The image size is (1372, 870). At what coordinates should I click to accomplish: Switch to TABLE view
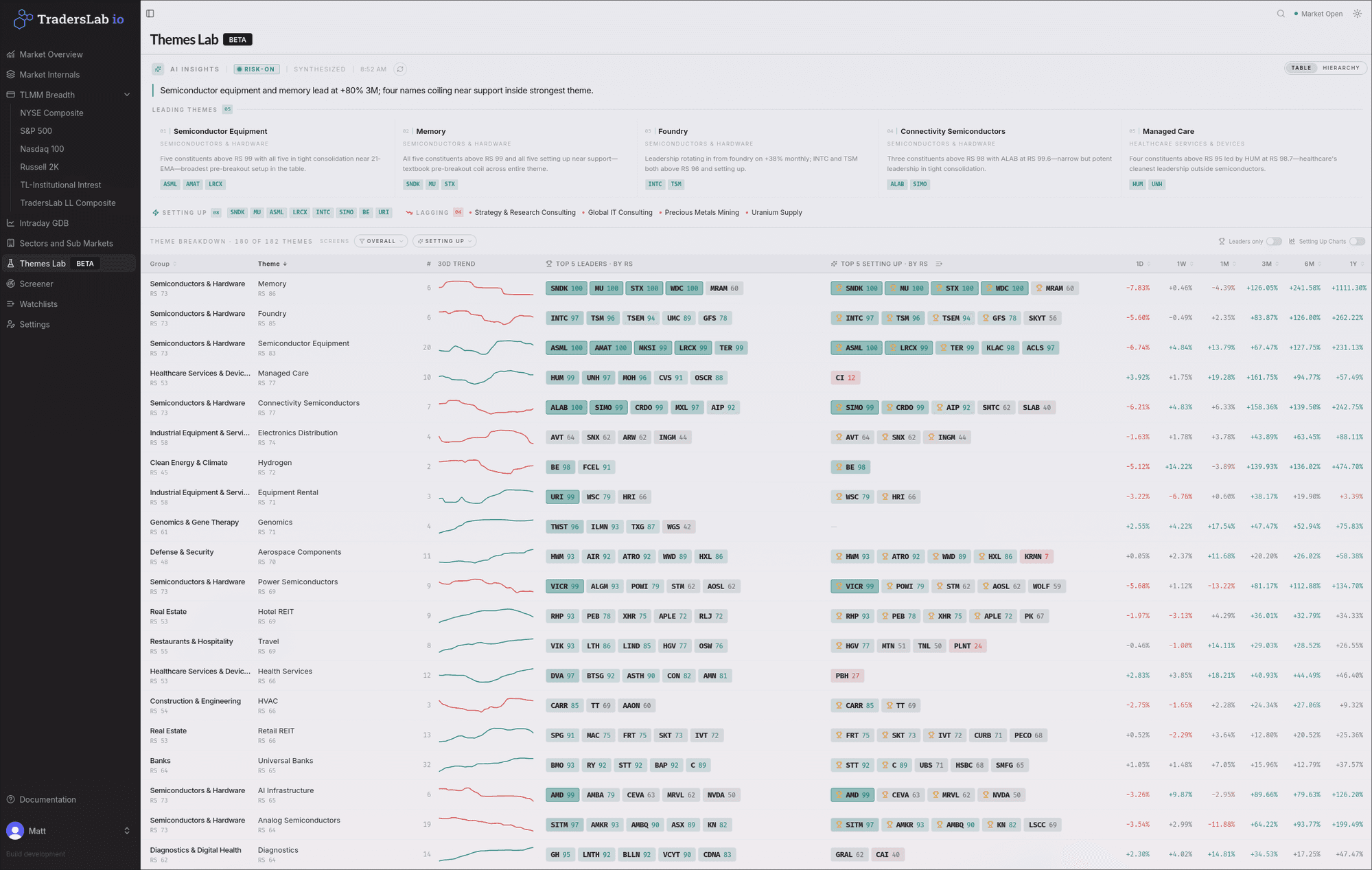point(1301,68)
